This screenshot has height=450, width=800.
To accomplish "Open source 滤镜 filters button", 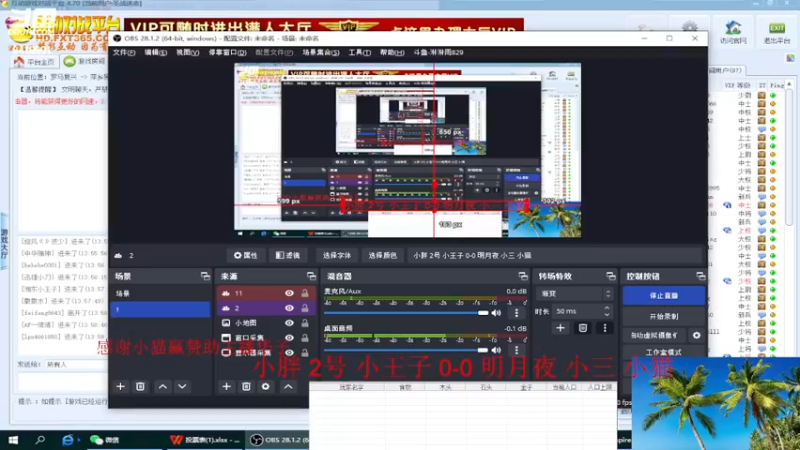I will 288,255.
